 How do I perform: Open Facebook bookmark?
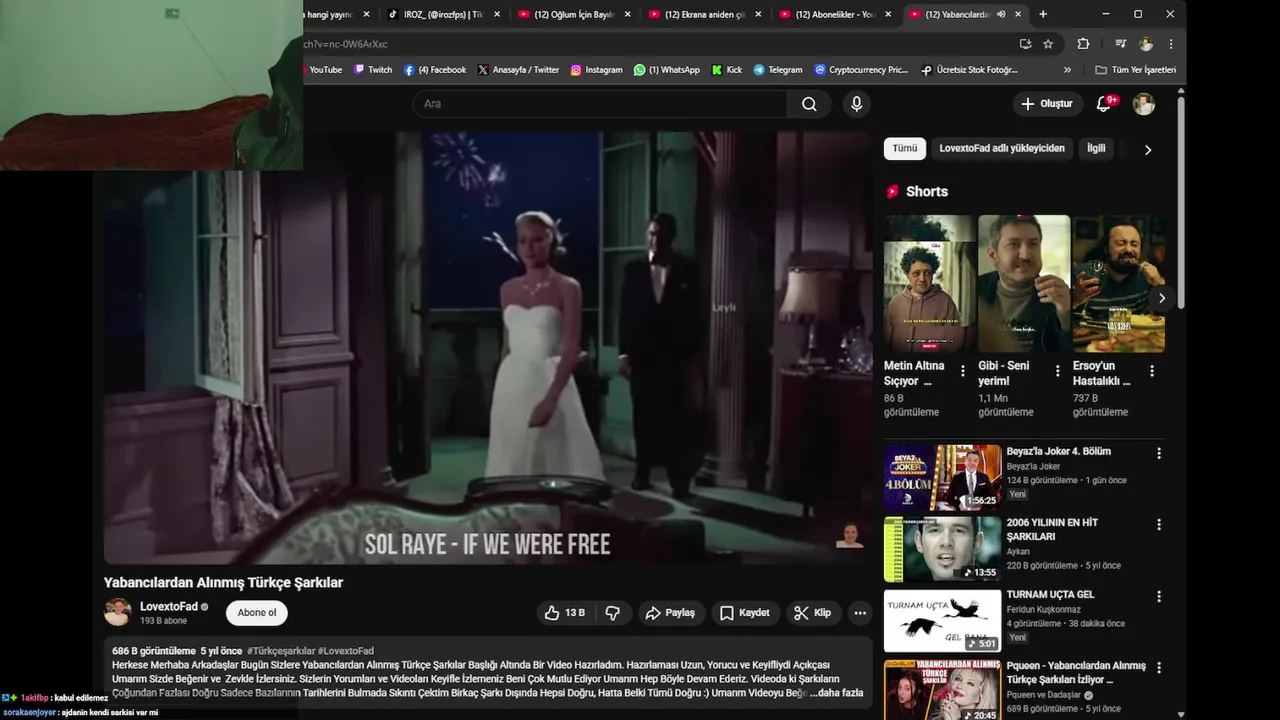coord(435,70)
